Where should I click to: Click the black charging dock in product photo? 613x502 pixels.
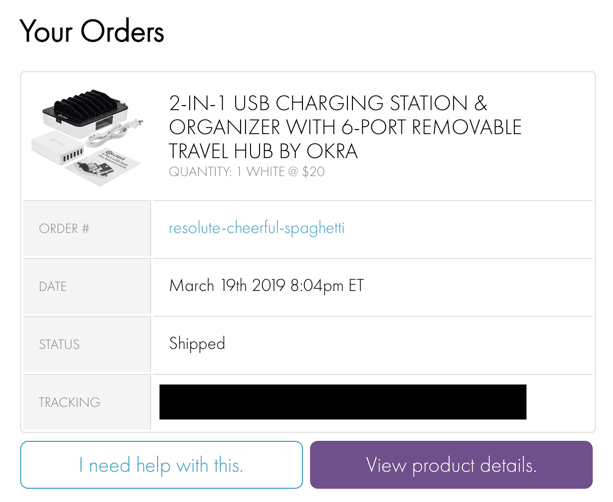point(88,113)
